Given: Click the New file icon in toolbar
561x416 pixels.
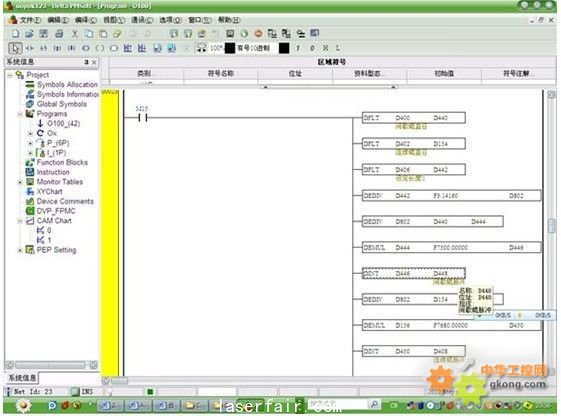Looking at the screenshot, I should (x=15, y=34).
